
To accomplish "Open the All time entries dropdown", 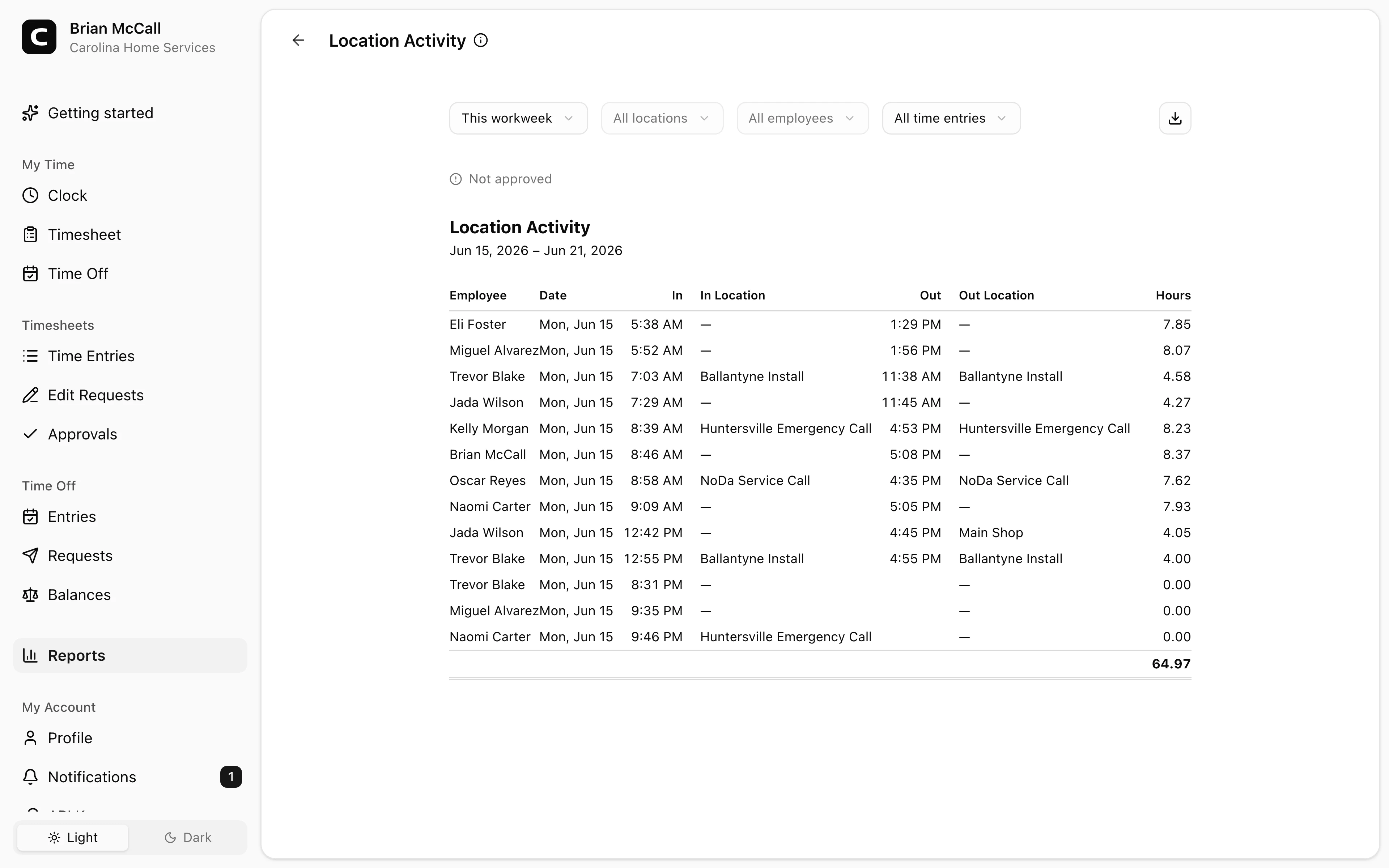I will tap(951, 118).
